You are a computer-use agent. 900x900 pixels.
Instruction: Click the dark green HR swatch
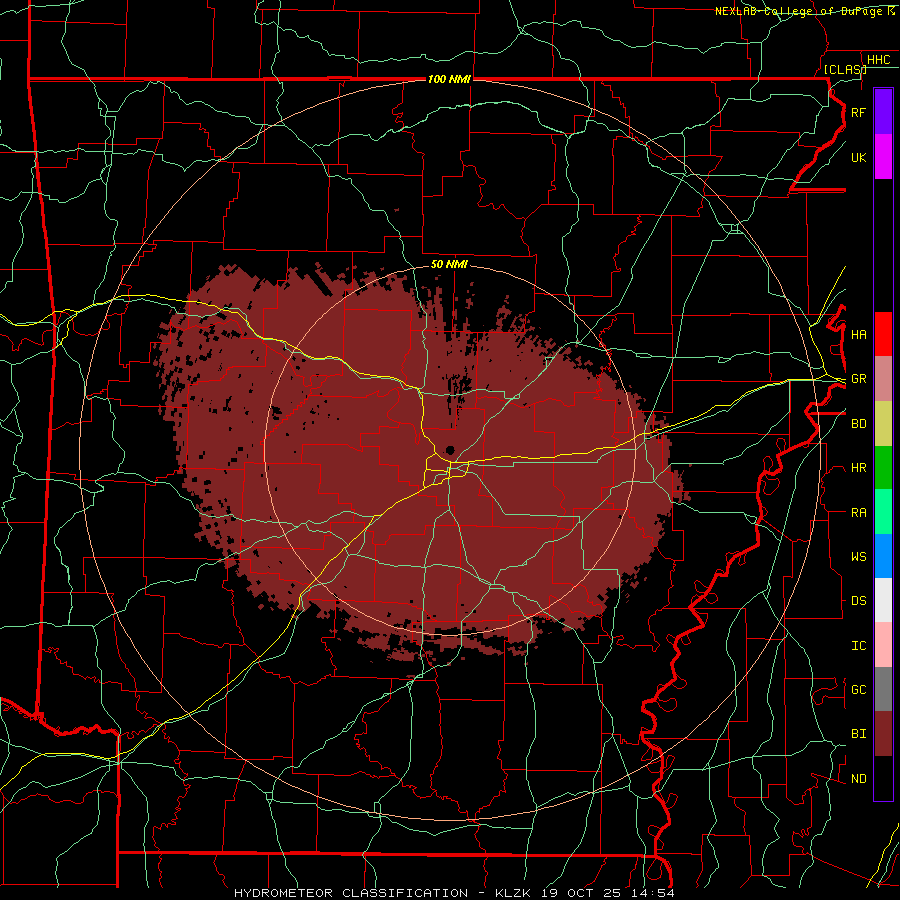tap(883, 467)
